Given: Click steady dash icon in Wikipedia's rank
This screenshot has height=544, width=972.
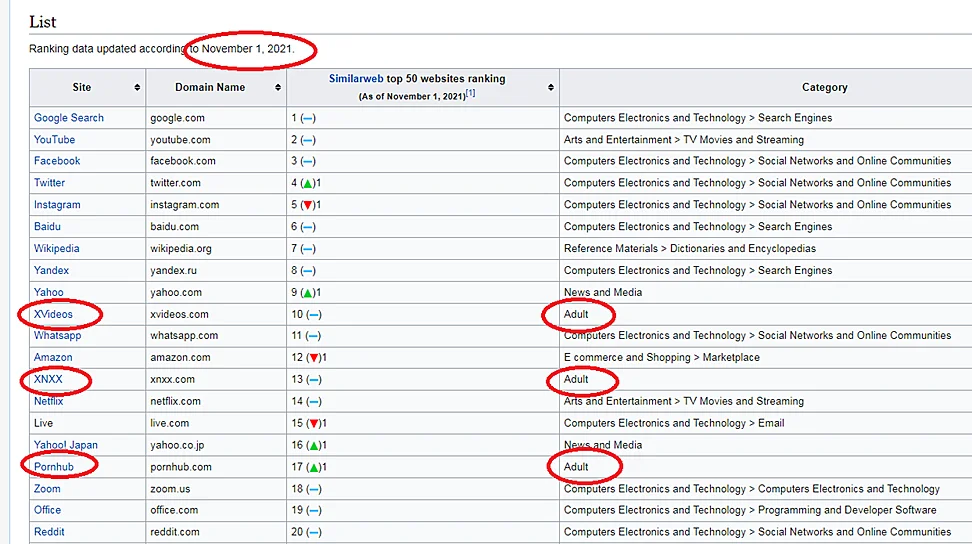Looking at the screenshot, I should [x=307, y=249].
